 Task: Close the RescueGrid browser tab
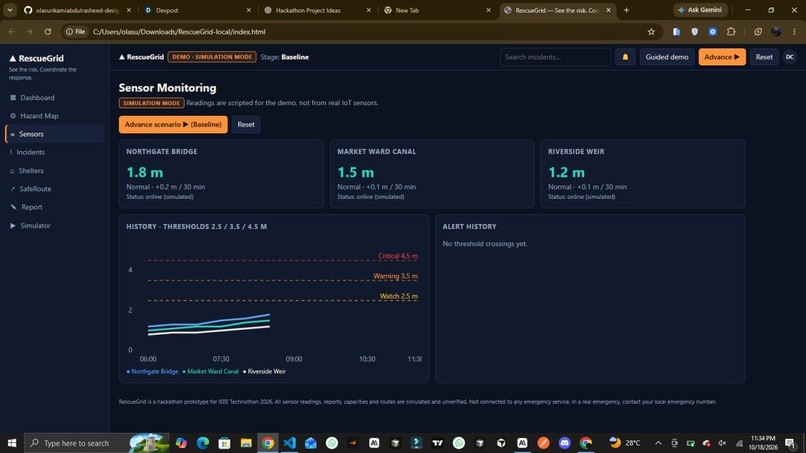(x=609, y=10)
